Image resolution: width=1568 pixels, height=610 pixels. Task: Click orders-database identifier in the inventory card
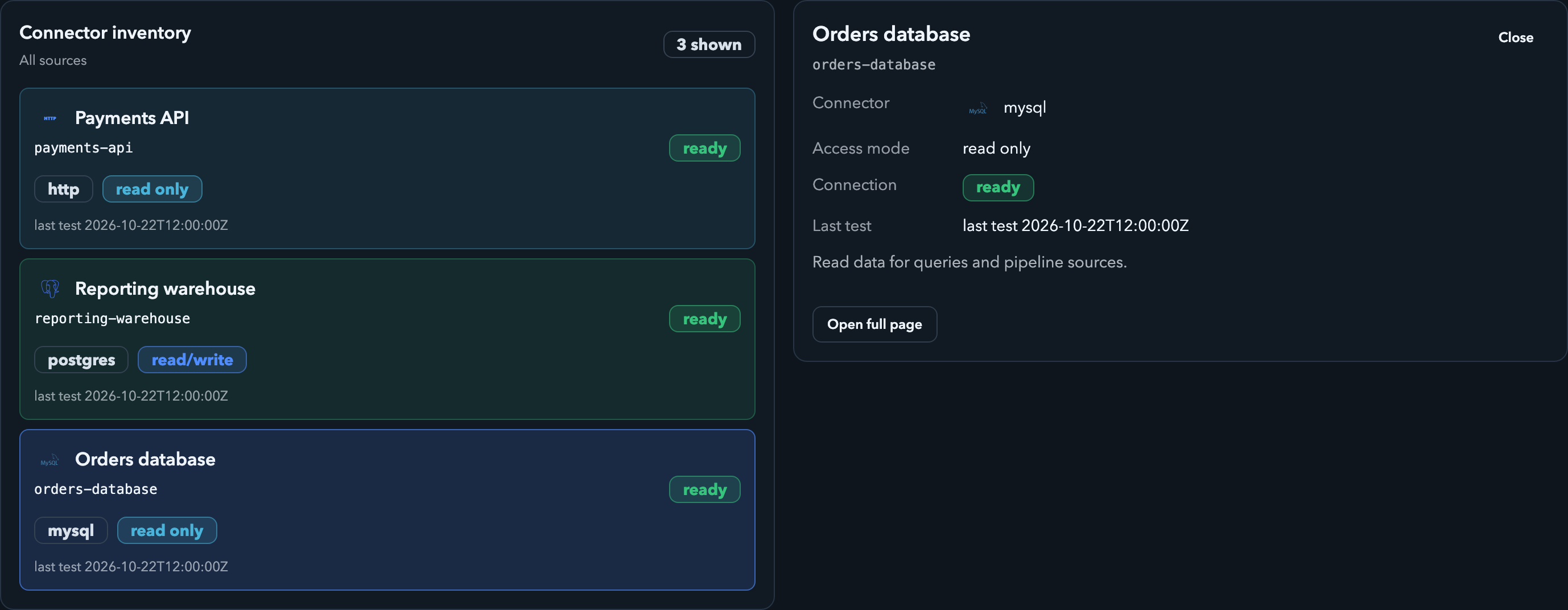(96, 489)
